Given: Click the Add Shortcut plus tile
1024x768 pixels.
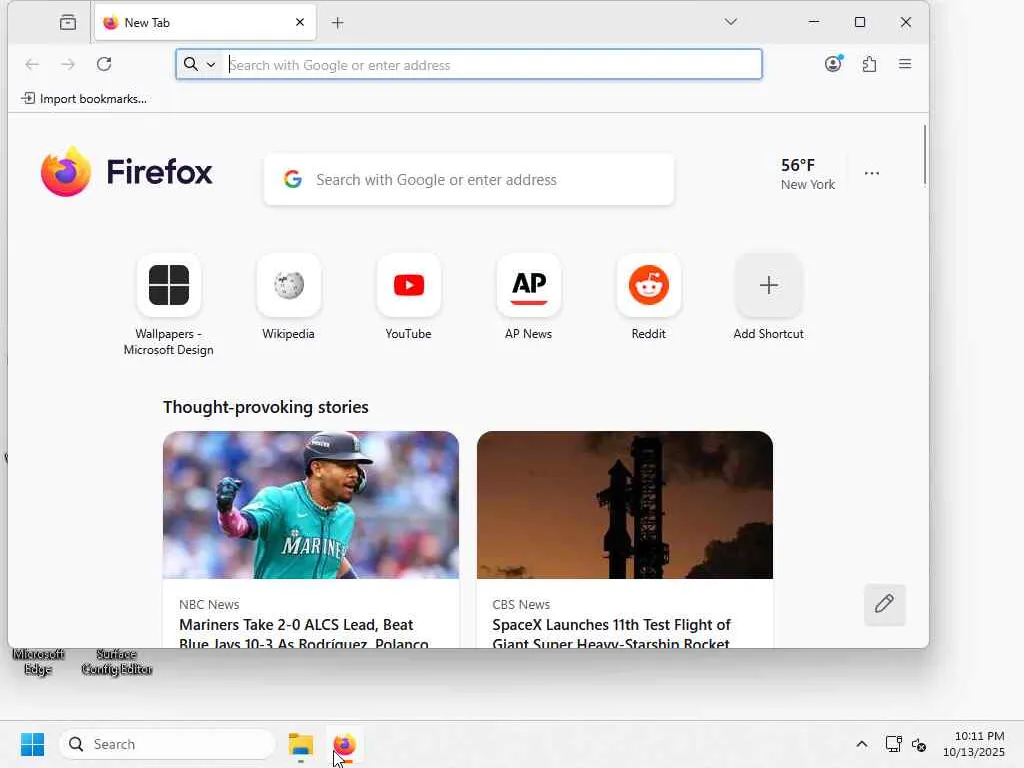Looking at the screenshot, I should tap(769, 285).
